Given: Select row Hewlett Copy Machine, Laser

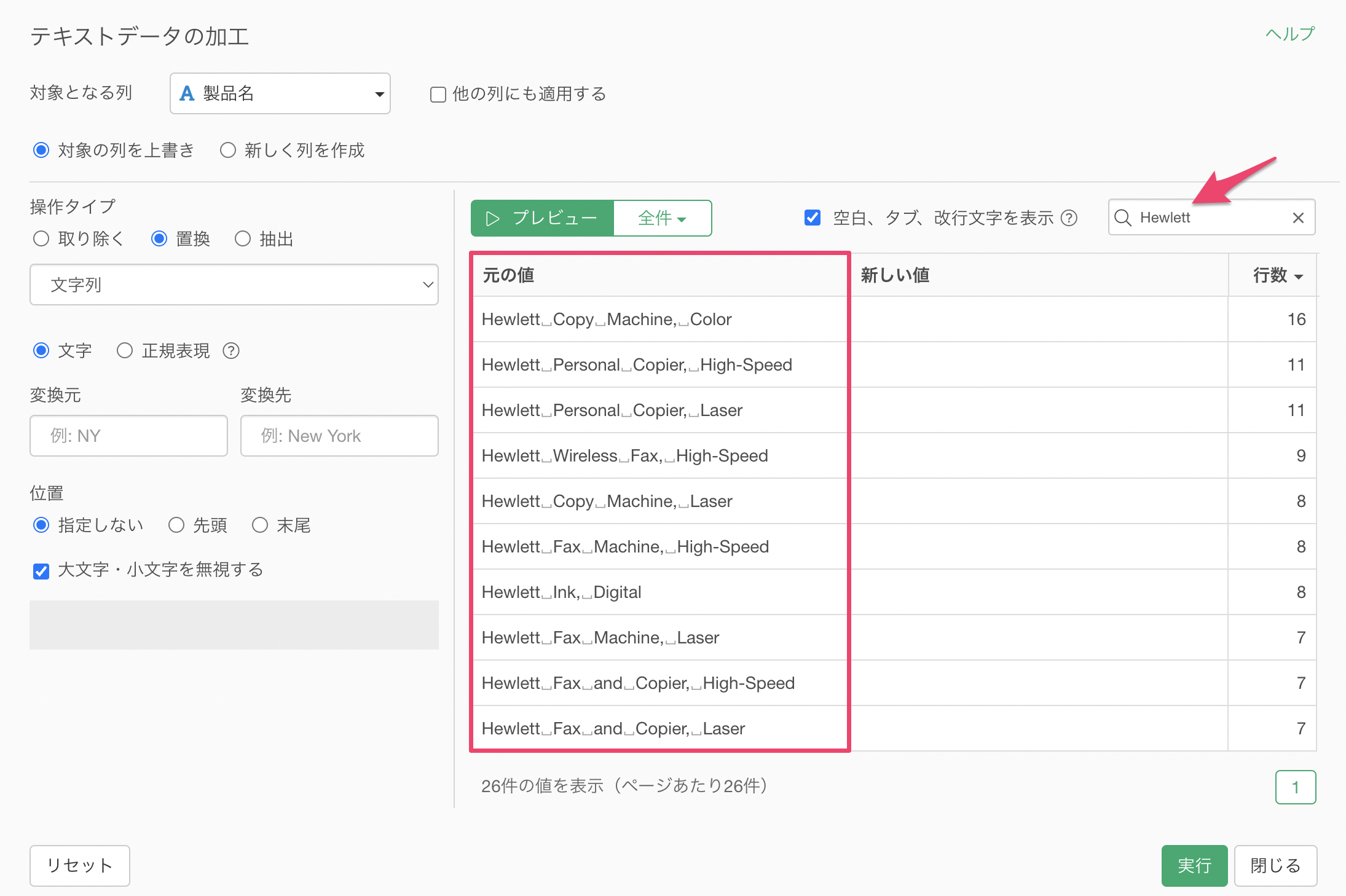Looking at the screenshot, I should coord(894,501).
